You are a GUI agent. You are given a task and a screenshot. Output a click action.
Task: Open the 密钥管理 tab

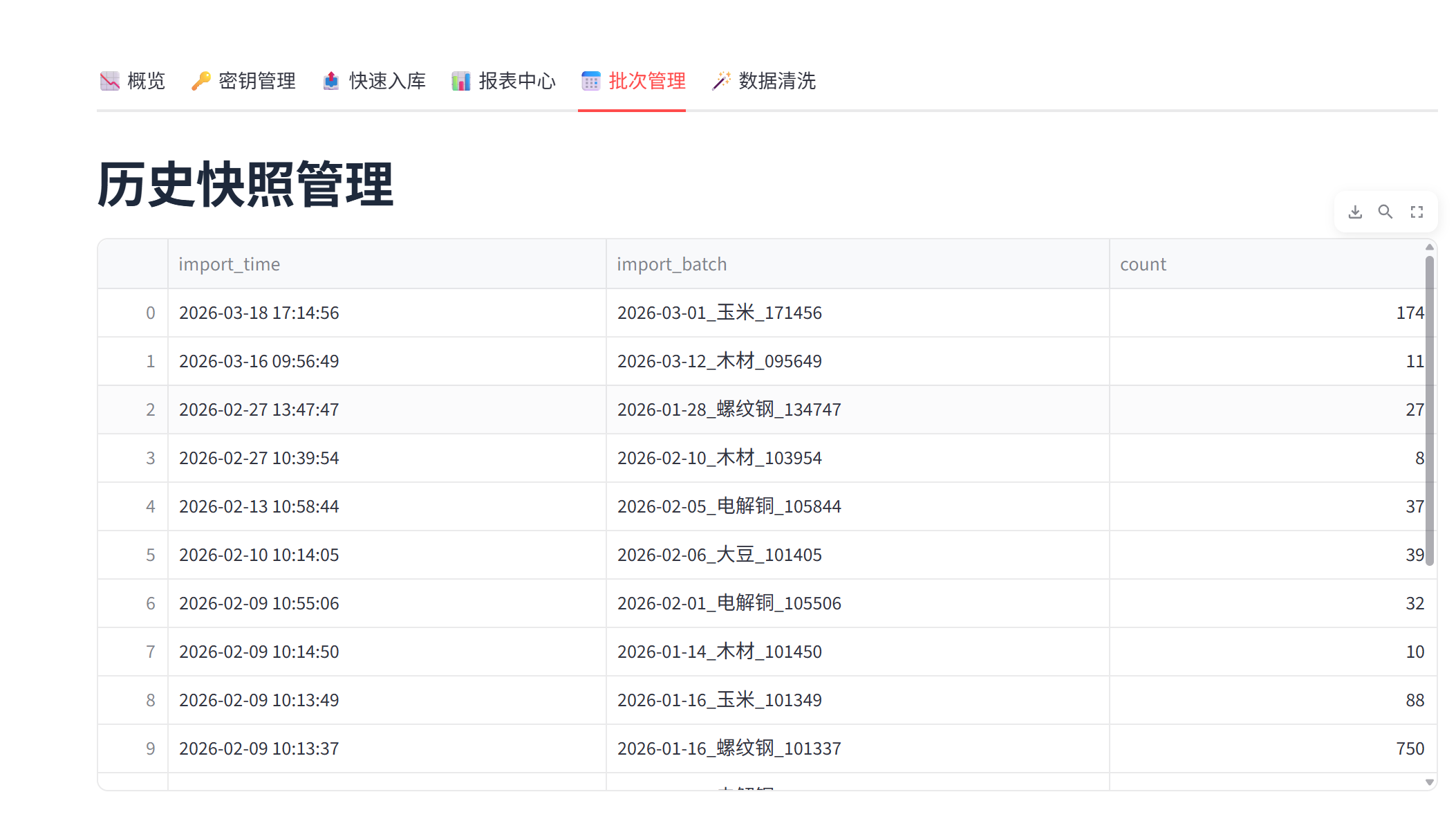pyautogui.click(x=243, y=81)
